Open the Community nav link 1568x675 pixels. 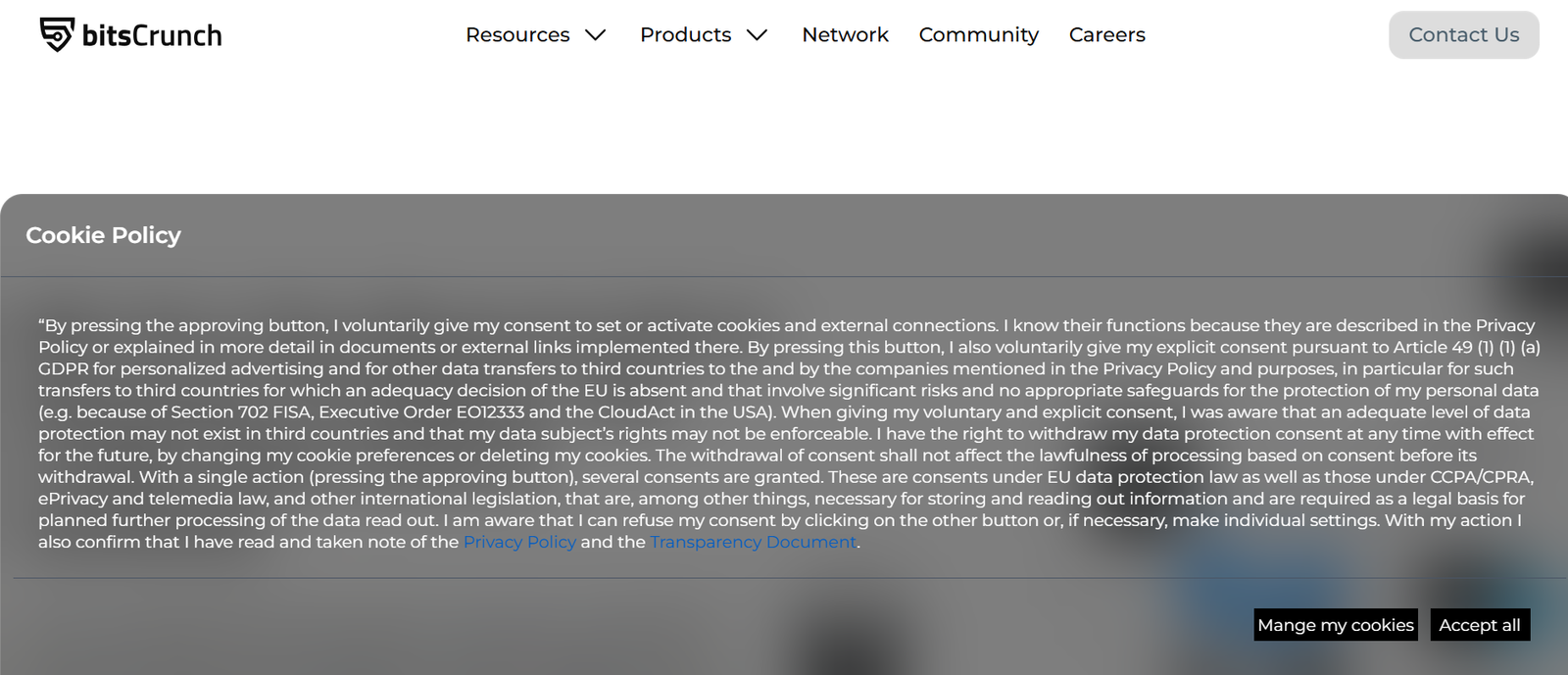978,35
